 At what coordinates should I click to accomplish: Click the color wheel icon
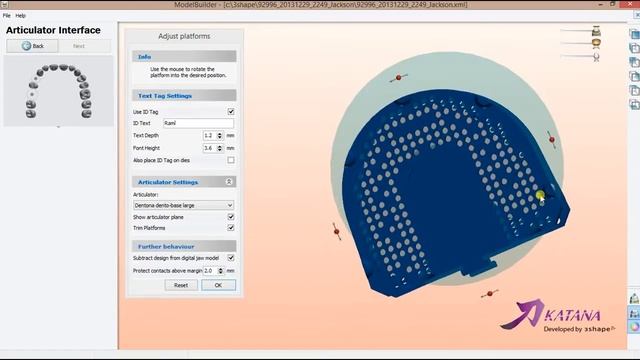pos(634,327)
